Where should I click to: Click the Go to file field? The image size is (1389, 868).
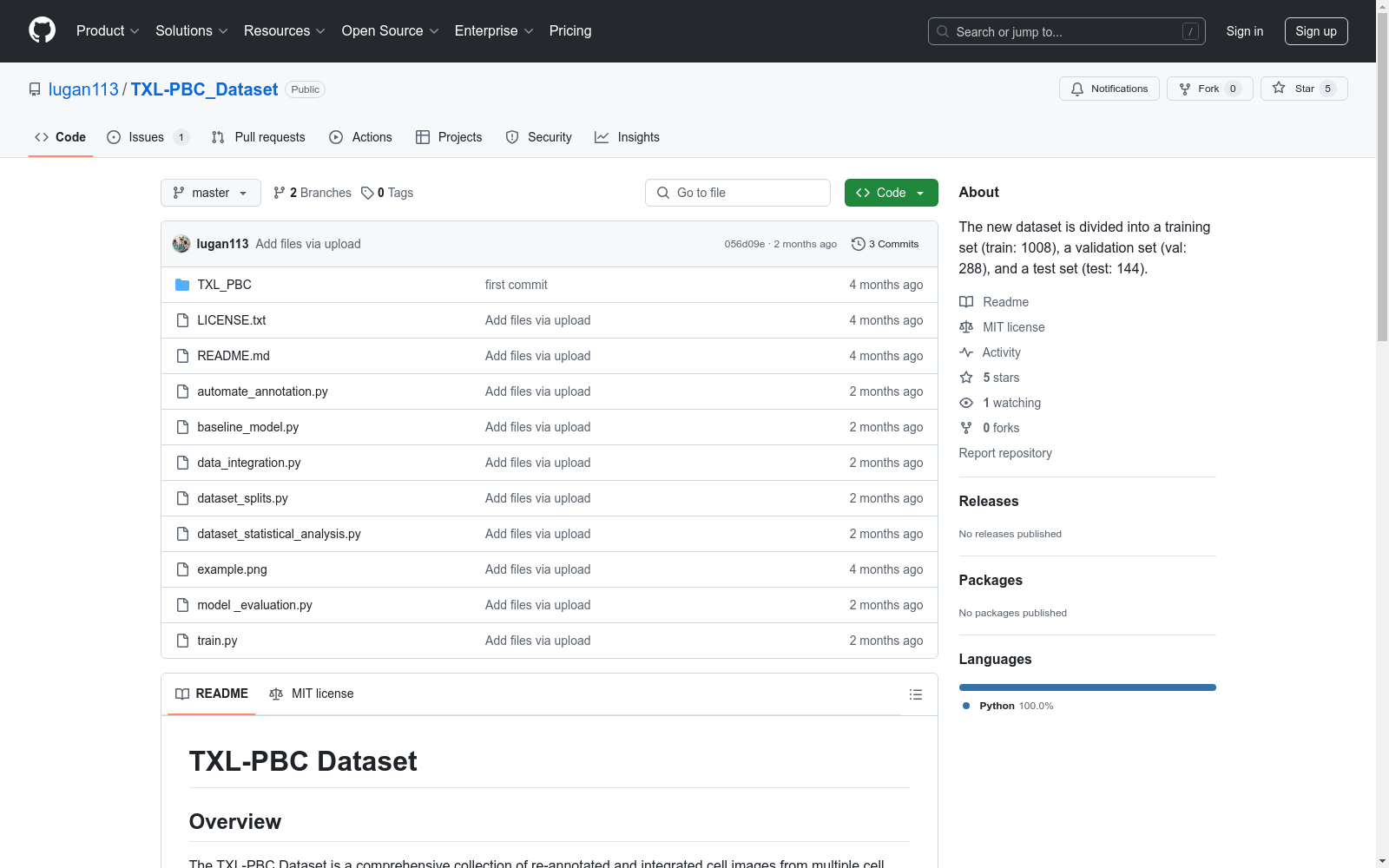point(738,193)
